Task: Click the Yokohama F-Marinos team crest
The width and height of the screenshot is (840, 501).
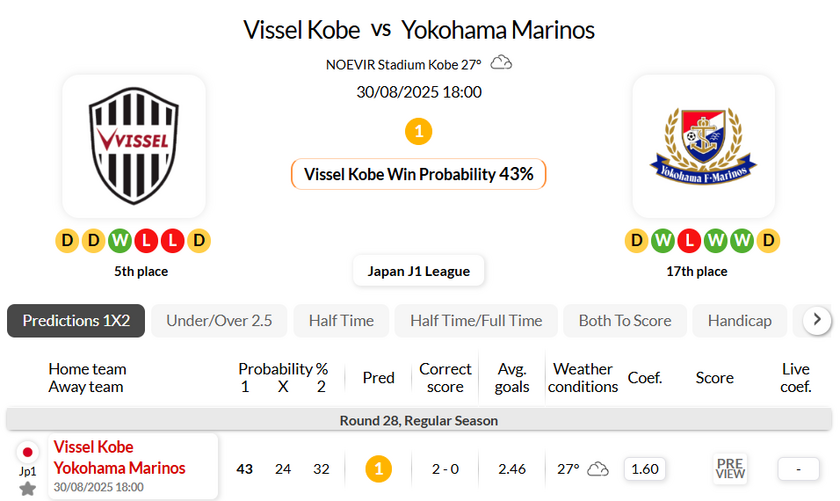Action: tap(703, 146)
